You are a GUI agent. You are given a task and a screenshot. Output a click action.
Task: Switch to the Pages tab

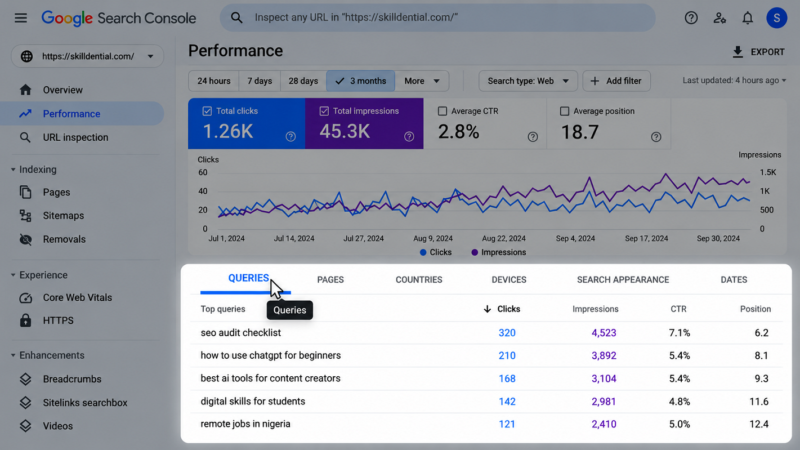click(x=331, y=280)
